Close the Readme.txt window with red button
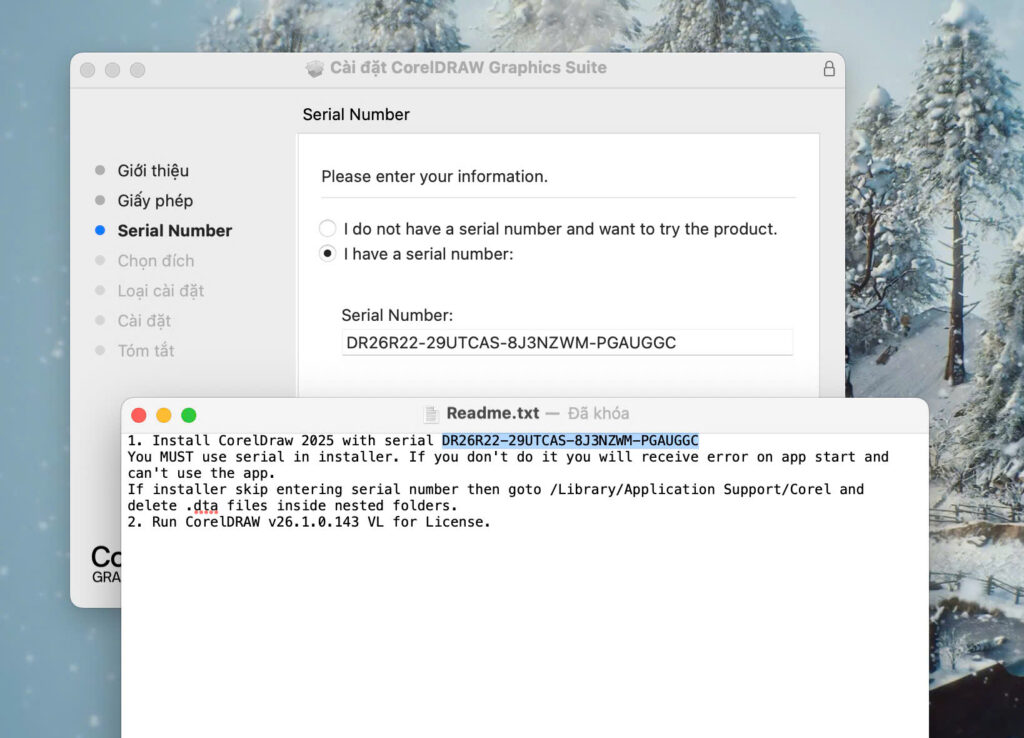 [139, 415]
